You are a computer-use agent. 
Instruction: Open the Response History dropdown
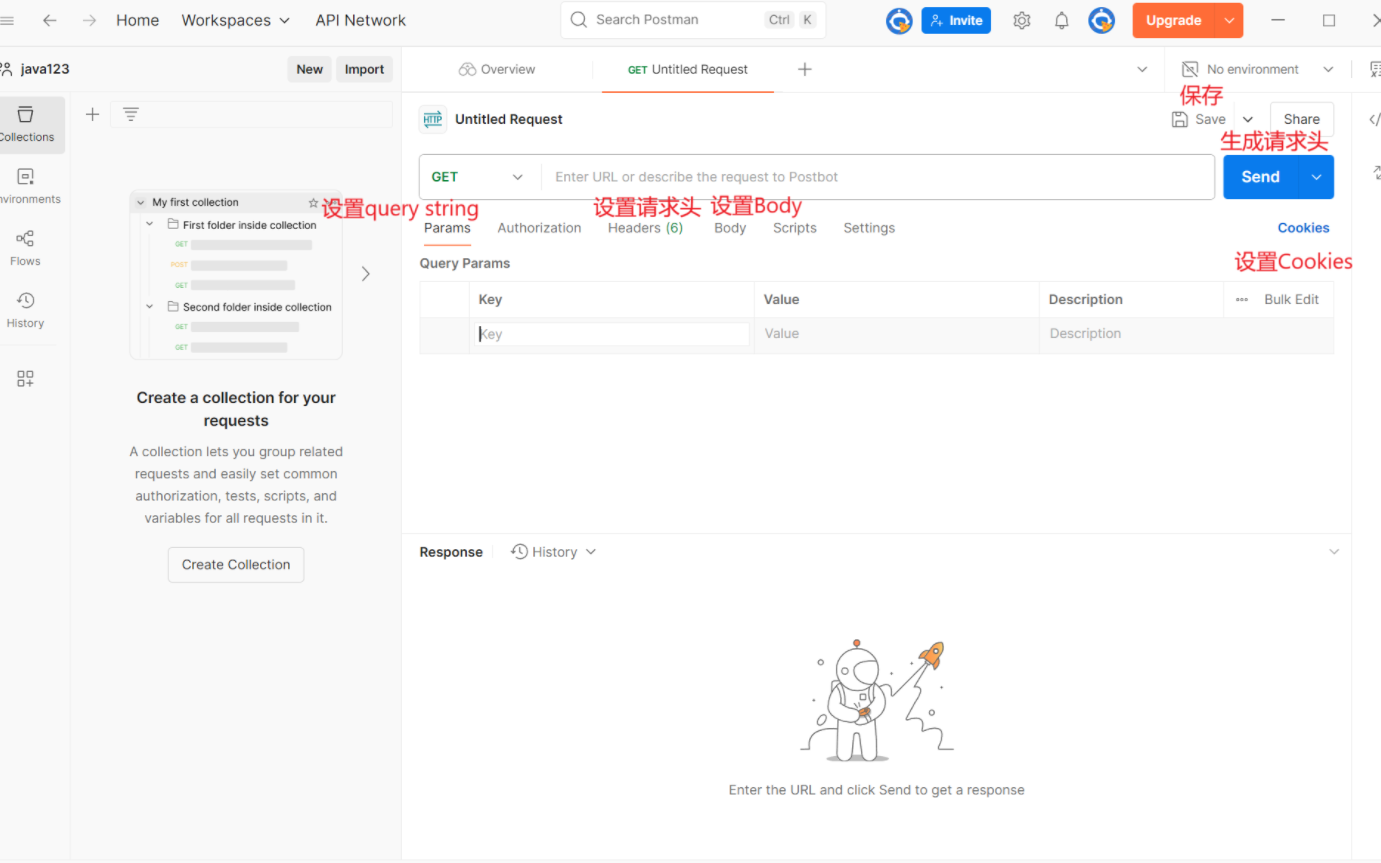click(553, 552)
